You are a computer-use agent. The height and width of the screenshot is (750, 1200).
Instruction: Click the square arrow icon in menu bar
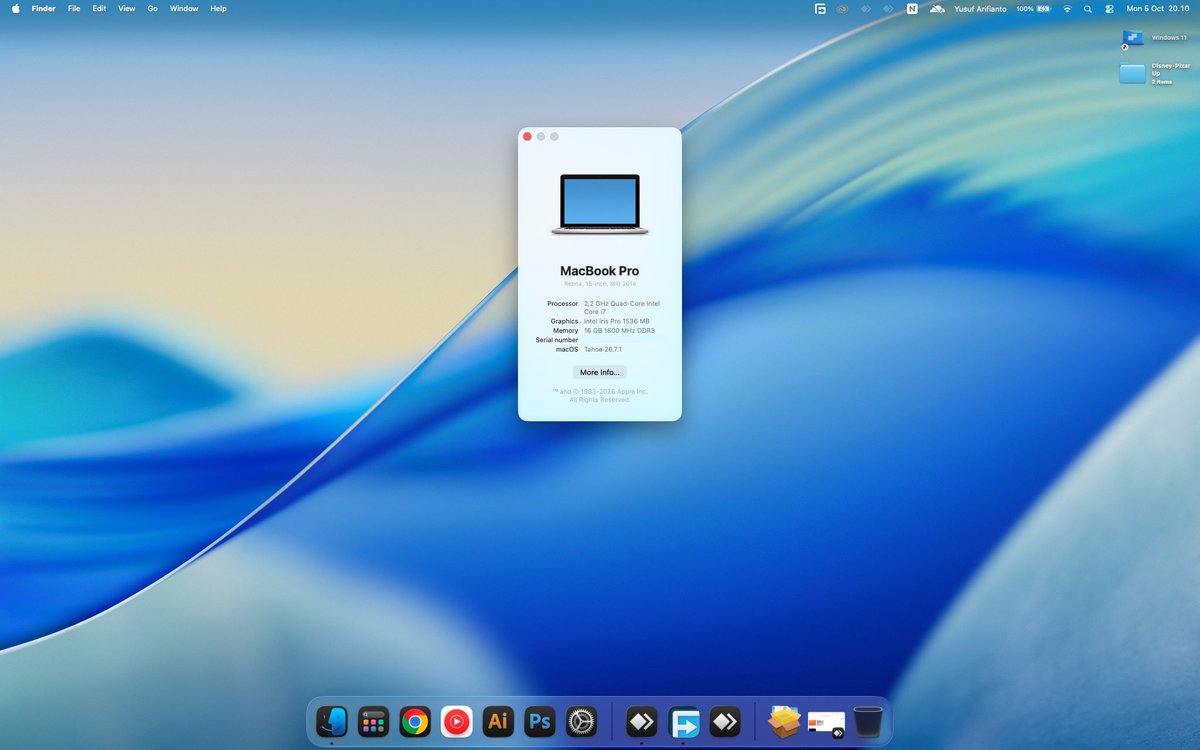[820, 8]
